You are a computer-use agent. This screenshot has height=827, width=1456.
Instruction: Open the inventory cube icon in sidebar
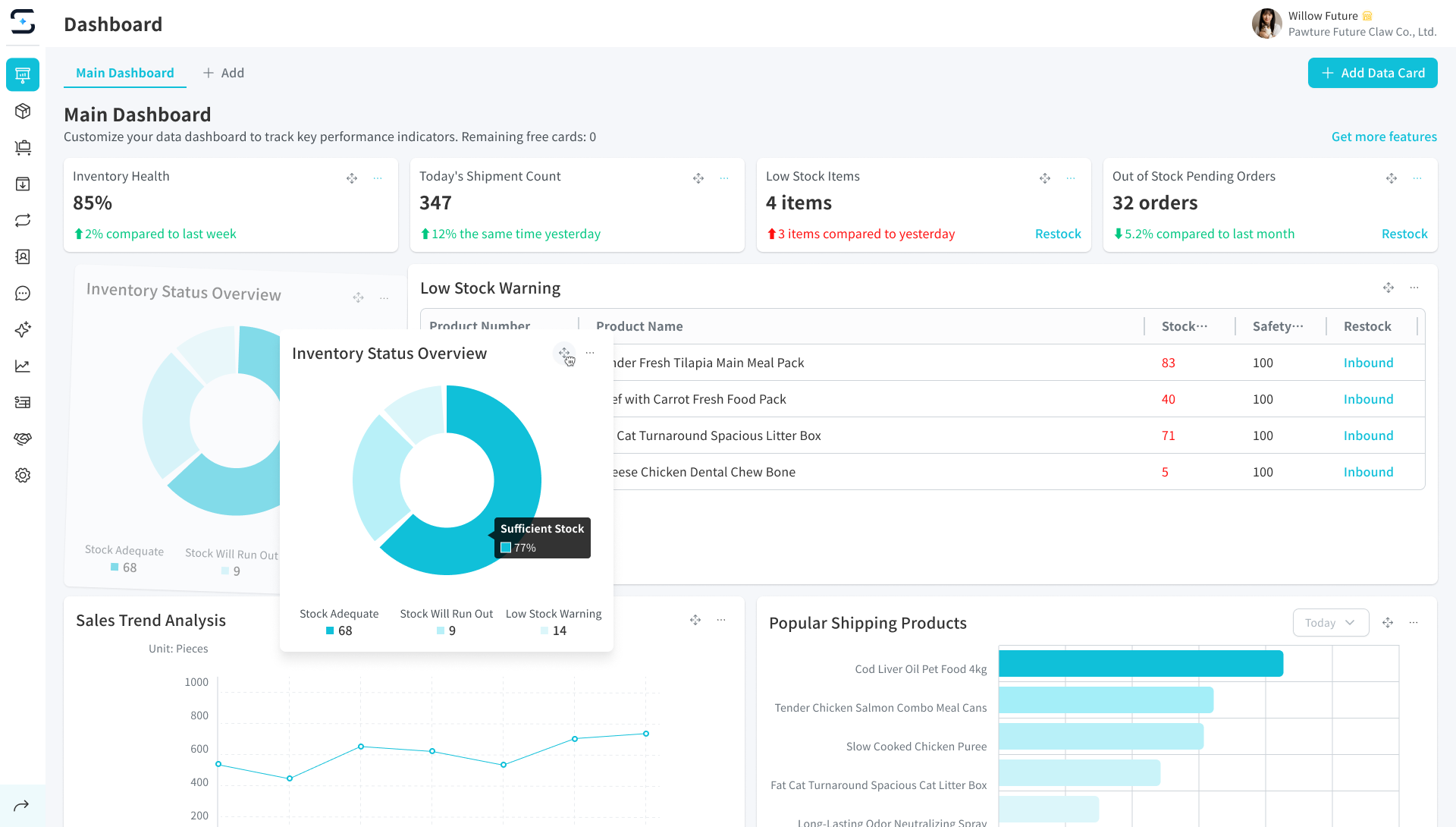[x=23, y=111]
